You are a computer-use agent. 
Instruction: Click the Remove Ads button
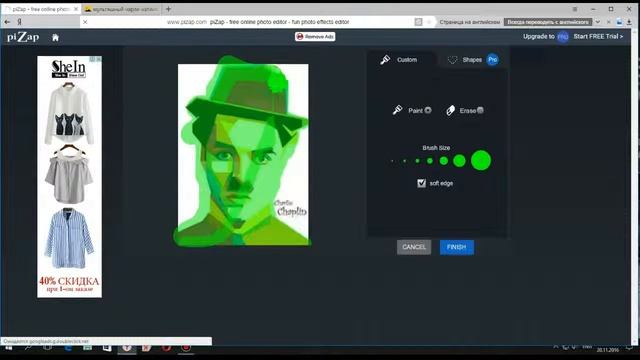coord(315,37)
